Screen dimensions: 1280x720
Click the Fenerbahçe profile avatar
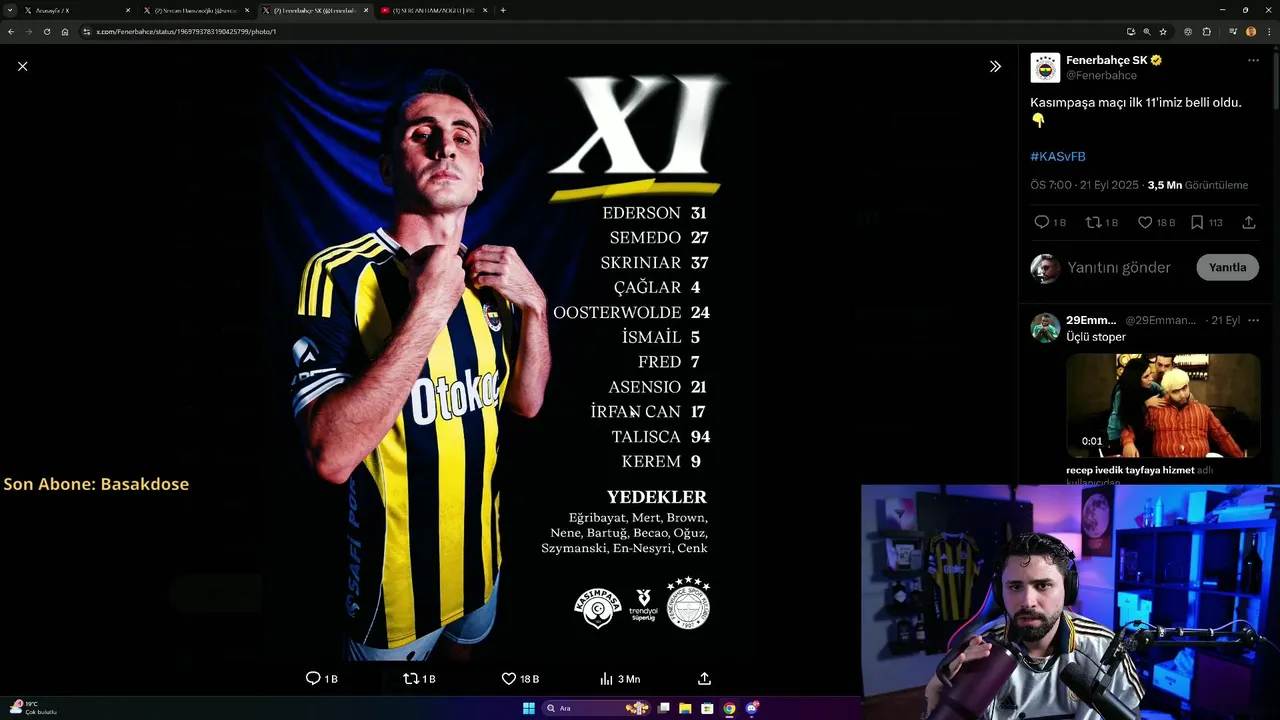coord(1045,67)
